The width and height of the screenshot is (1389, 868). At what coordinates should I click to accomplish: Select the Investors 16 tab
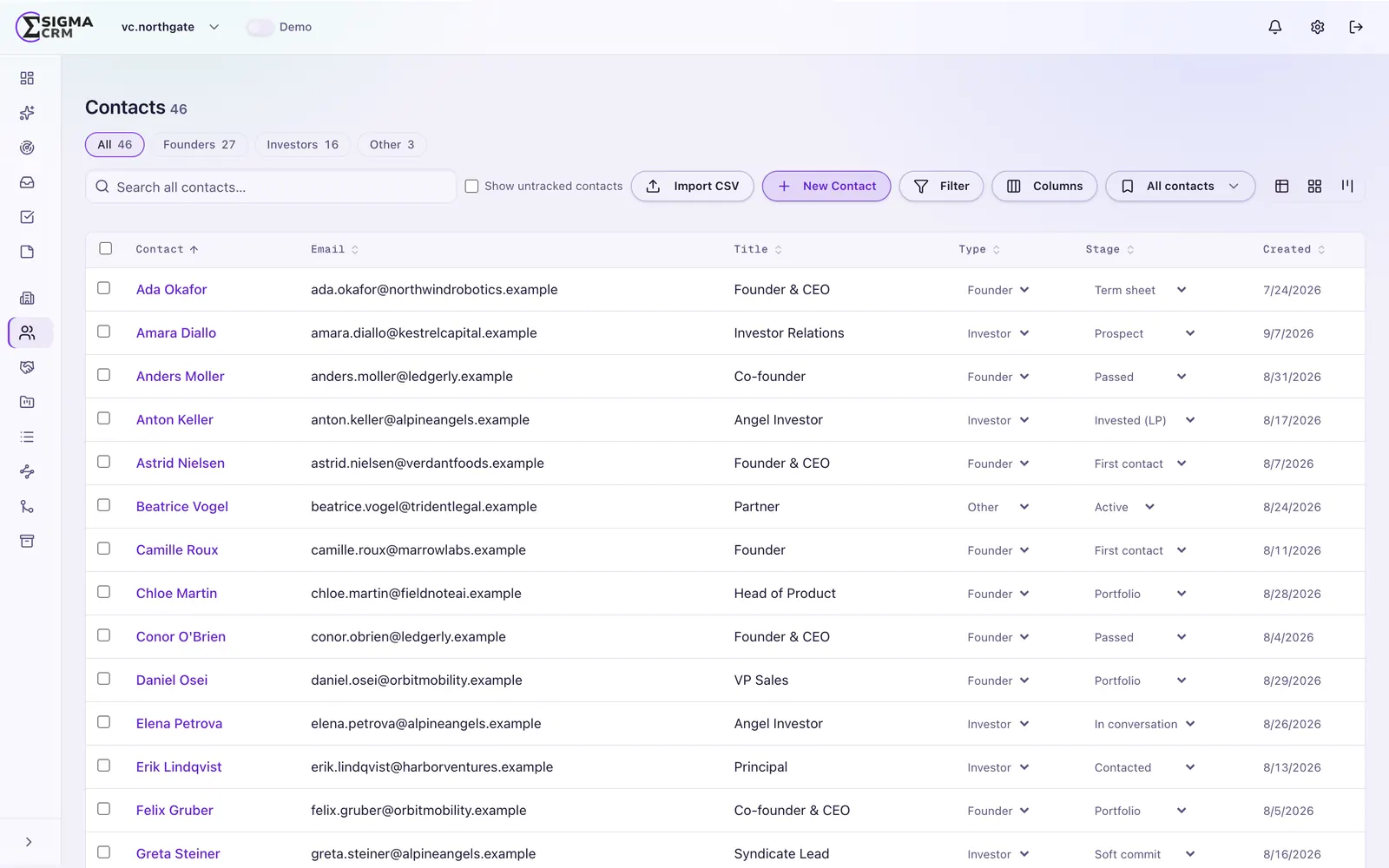pos(302,145)
